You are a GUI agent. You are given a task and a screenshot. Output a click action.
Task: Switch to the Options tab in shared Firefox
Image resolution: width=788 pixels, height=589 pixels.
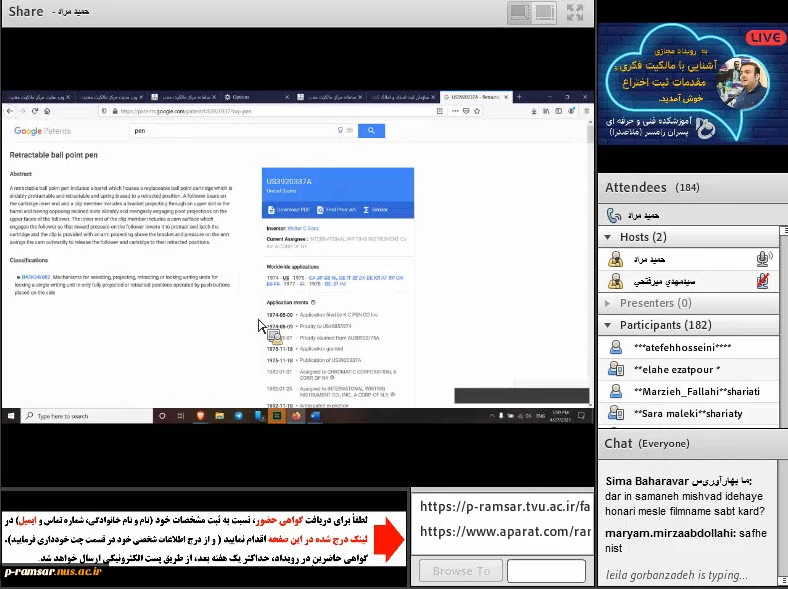pyautogui.click(x=256, y=97)
